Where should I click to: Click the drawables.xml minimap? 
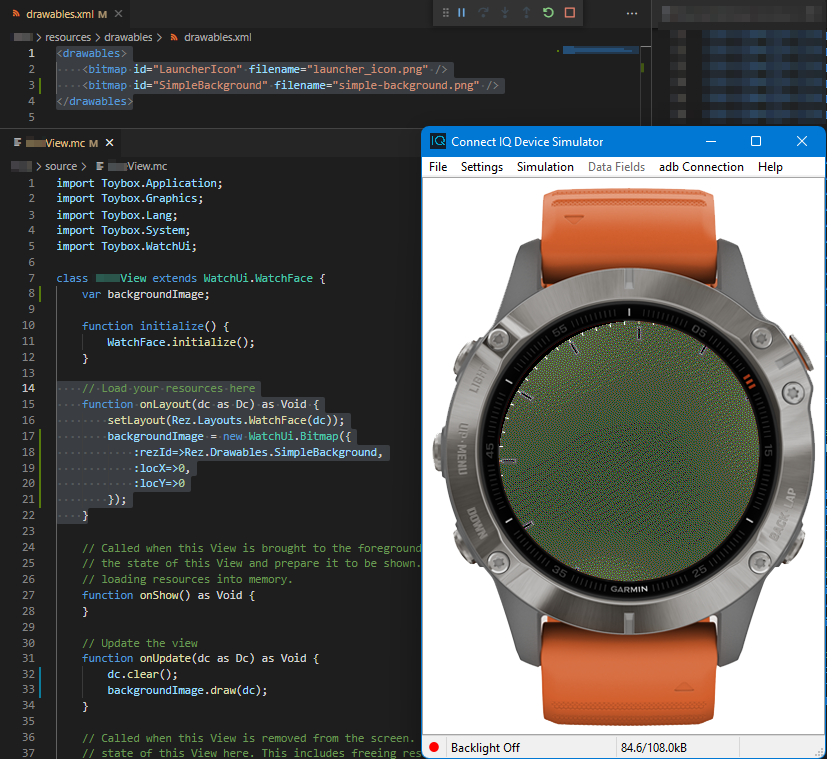601,51
